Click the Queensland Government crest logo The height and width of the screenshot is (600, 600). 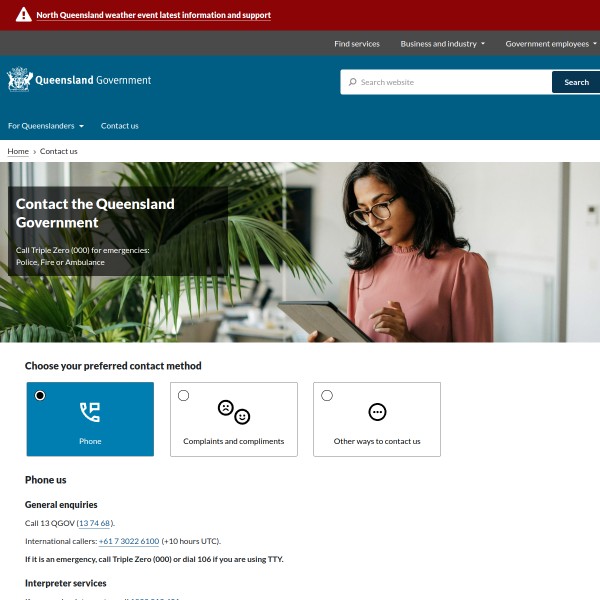point(20,80)
